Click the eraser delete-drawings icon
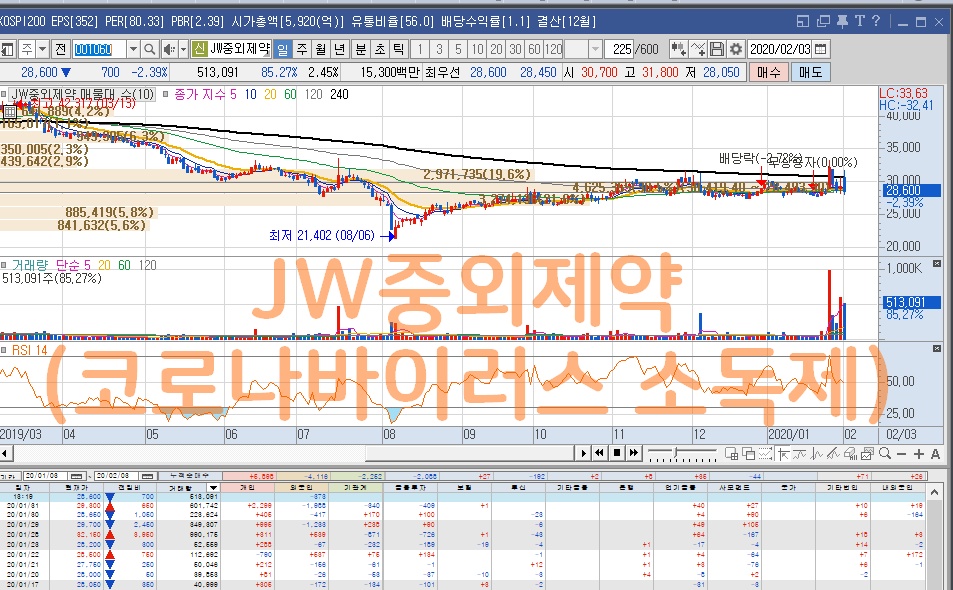This screenshot has width=953, height=590. (850, 453)
